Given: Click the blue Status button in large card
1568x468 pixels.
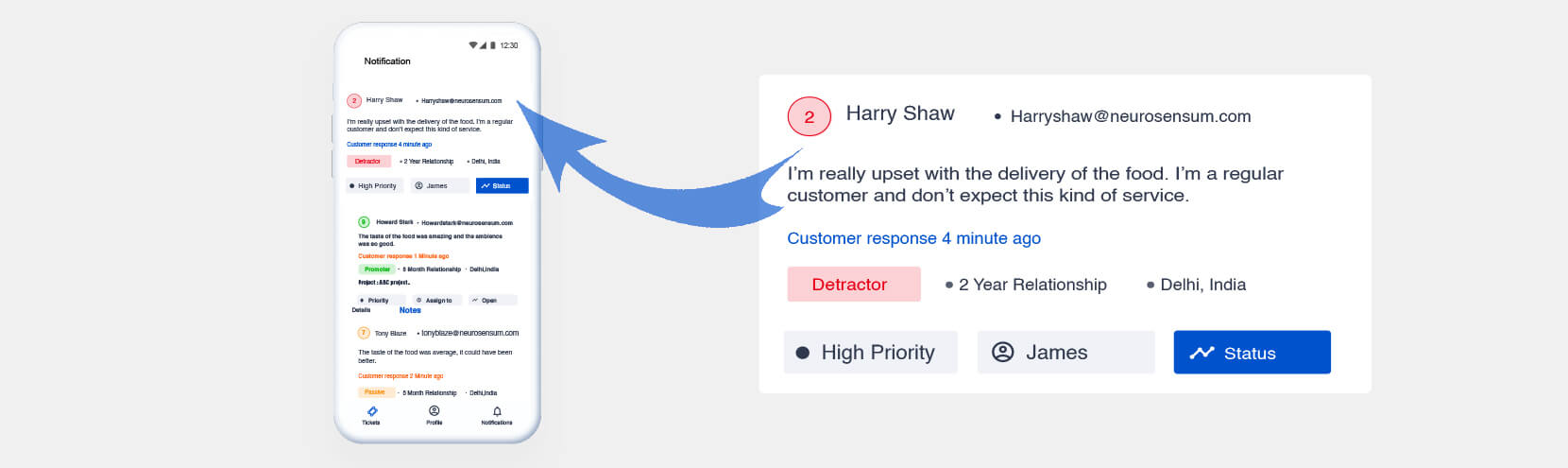Looking at the screenshot, I should pyautogui.click(x=1252, y=353).
